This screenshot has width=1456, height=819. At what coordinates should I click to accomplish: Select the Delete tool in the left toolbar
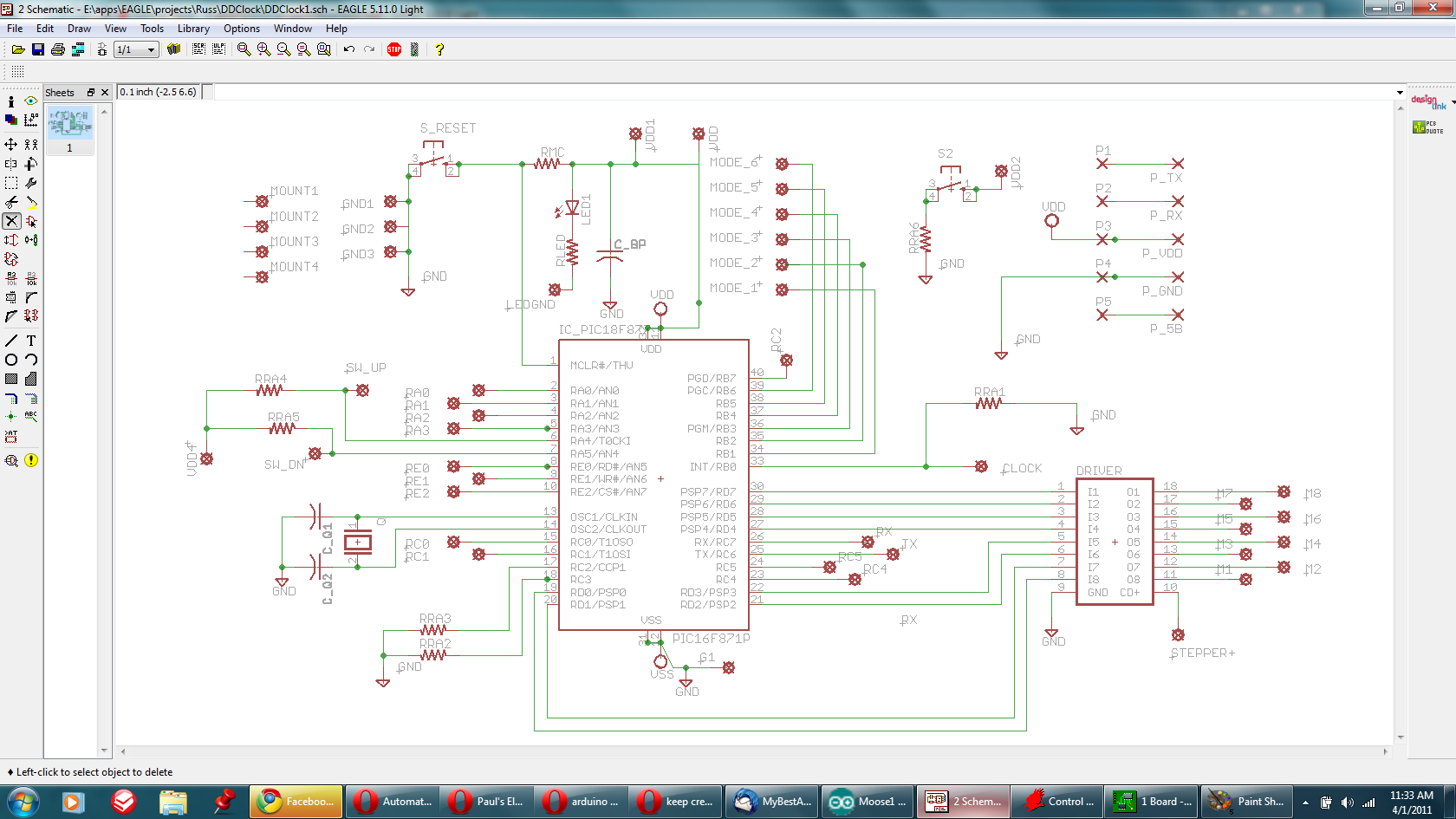(11, 220)
